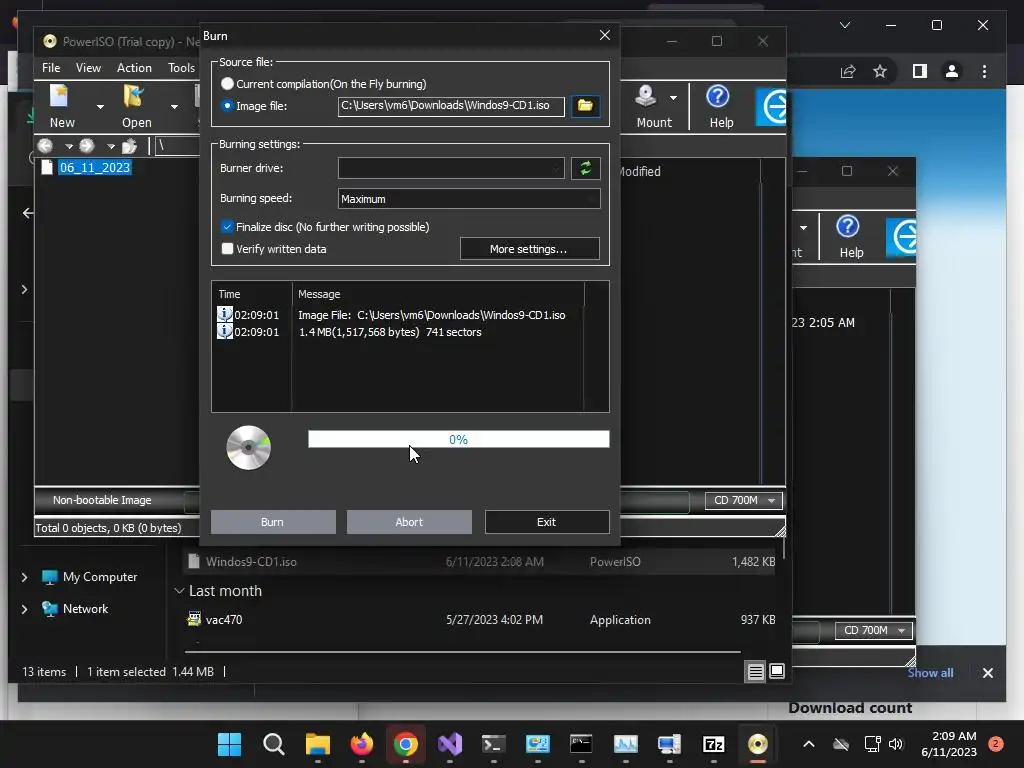Screen dimensions: 1024x768
Task: Open 7-Zip from taskbar
Action: 713,744
